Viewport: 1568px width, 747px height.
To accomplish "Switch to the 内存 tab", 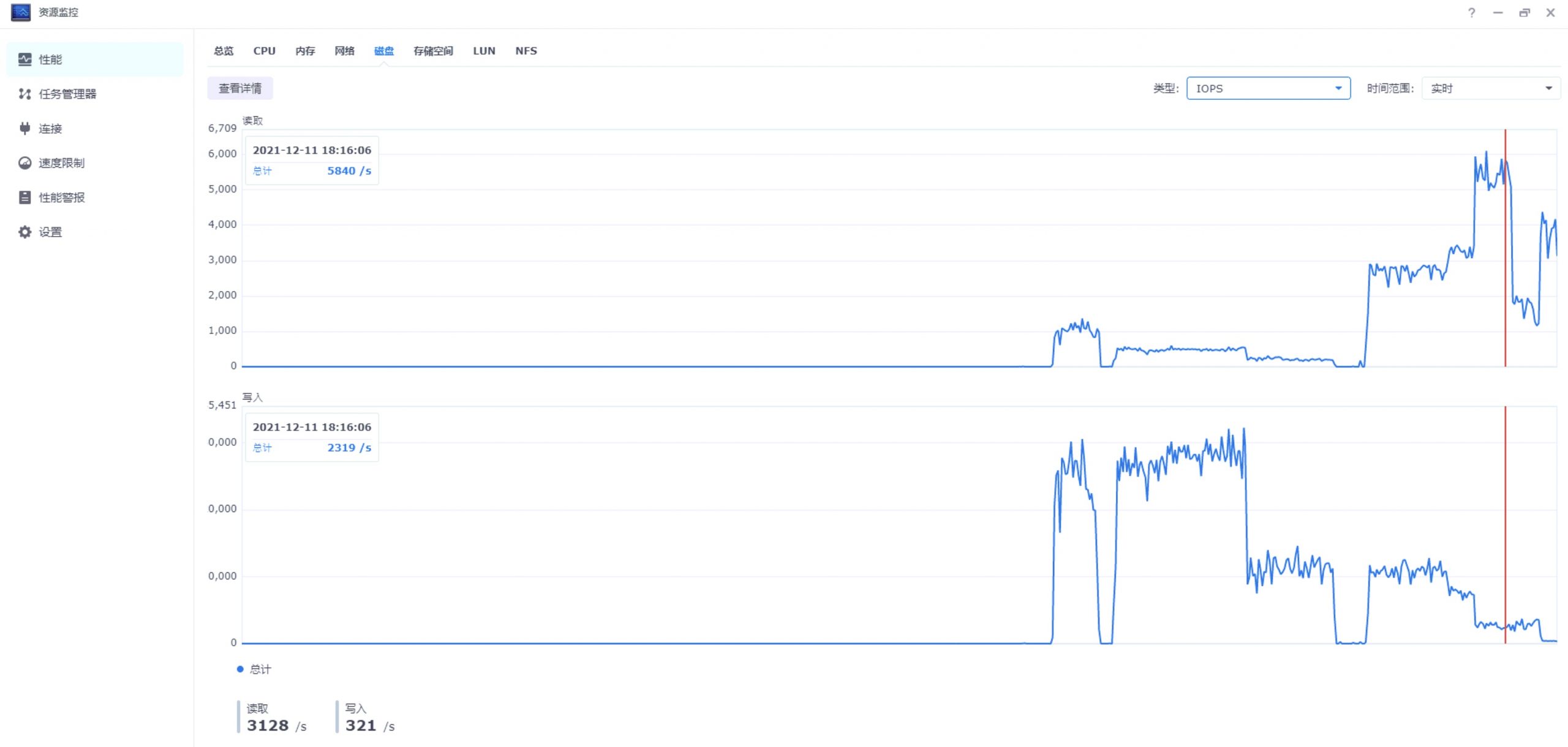I will click(x=305, y=51).
